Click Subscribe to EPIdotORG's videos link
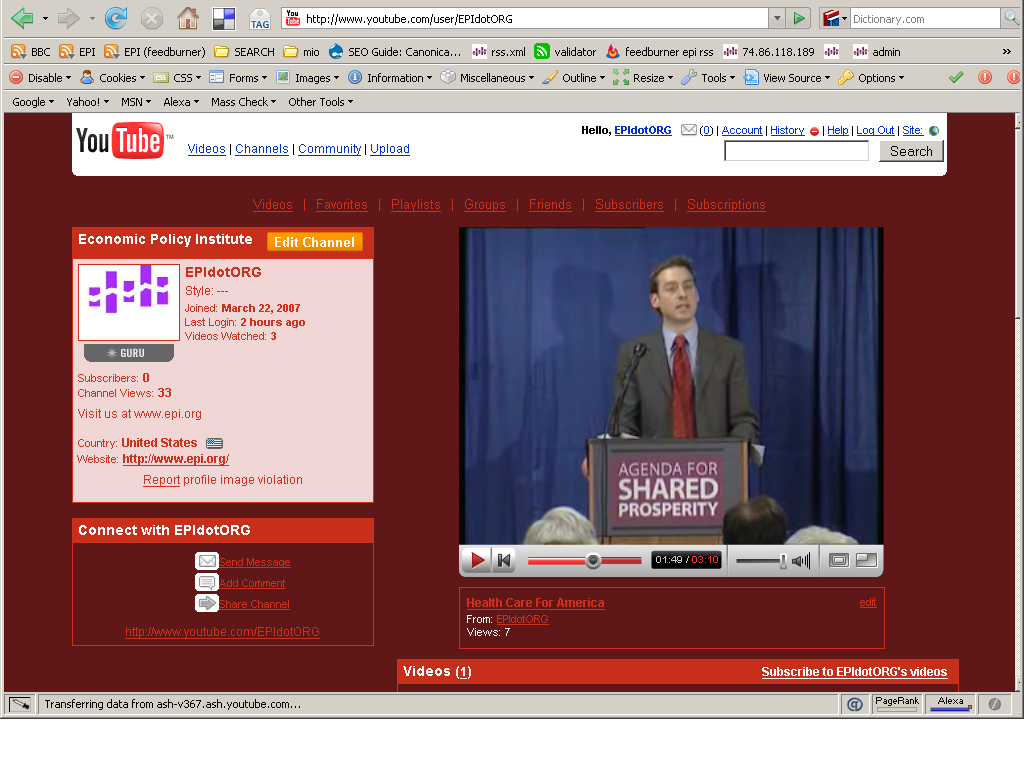The image size is (1024, 768). pos(854,671)
